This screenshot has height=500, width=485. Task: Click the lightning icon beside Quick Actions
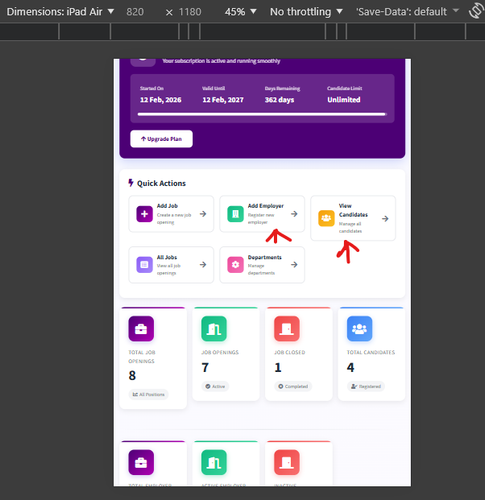point(131,183)
